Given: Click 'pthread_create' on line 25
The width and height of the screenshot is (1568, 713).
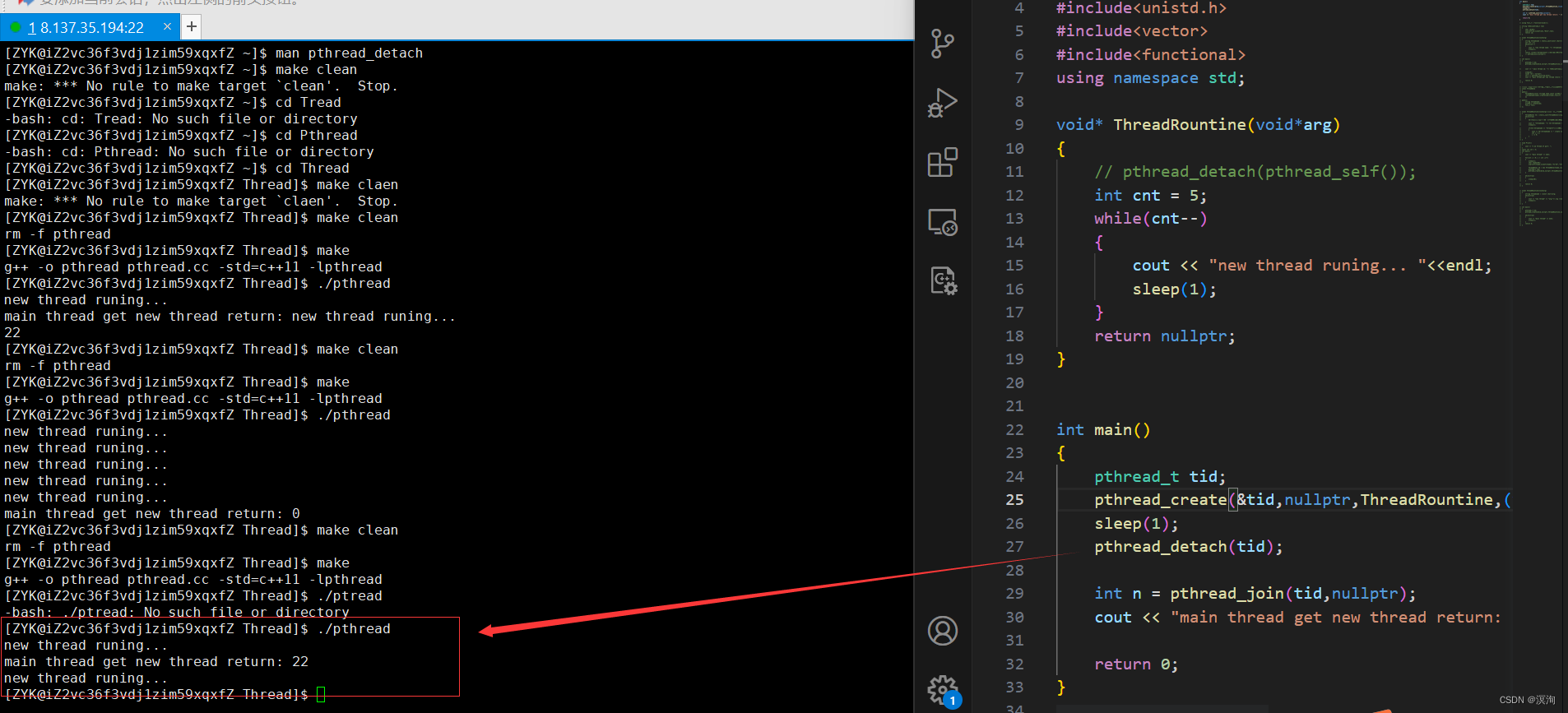Looking at the screenshot, I should [1160, 500].
